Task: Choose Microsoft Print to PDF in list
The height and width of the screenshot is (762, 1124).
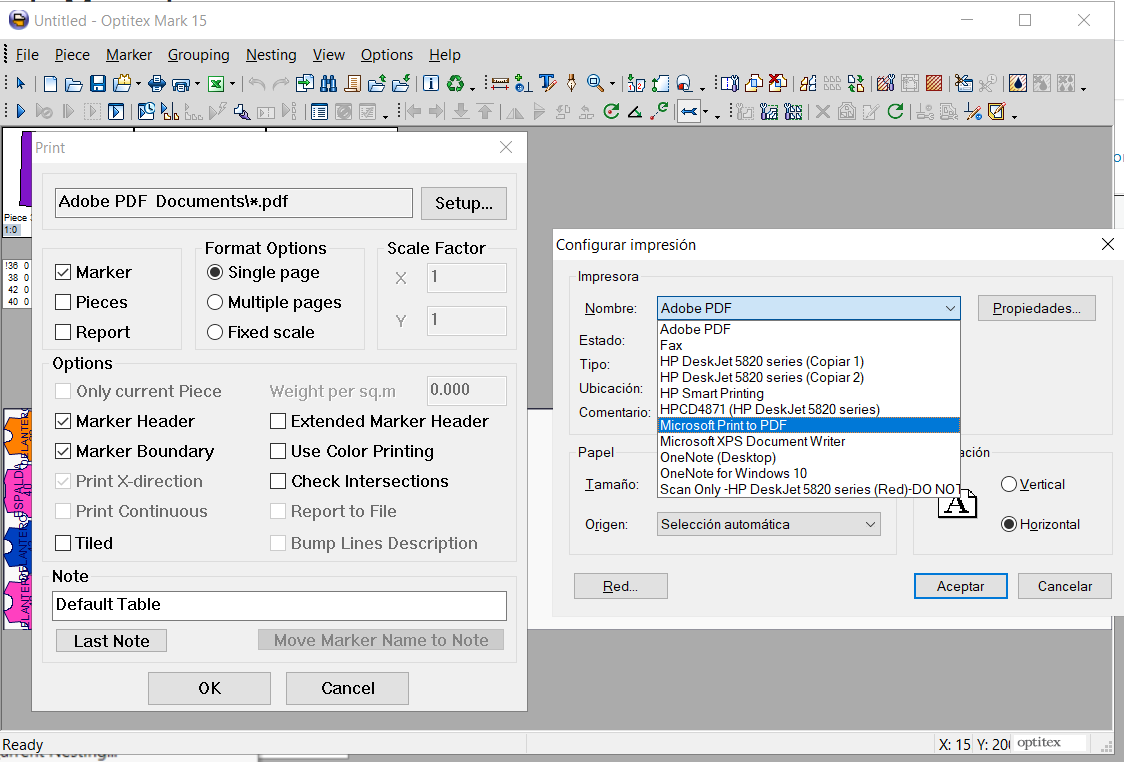Action: point(809,426)
